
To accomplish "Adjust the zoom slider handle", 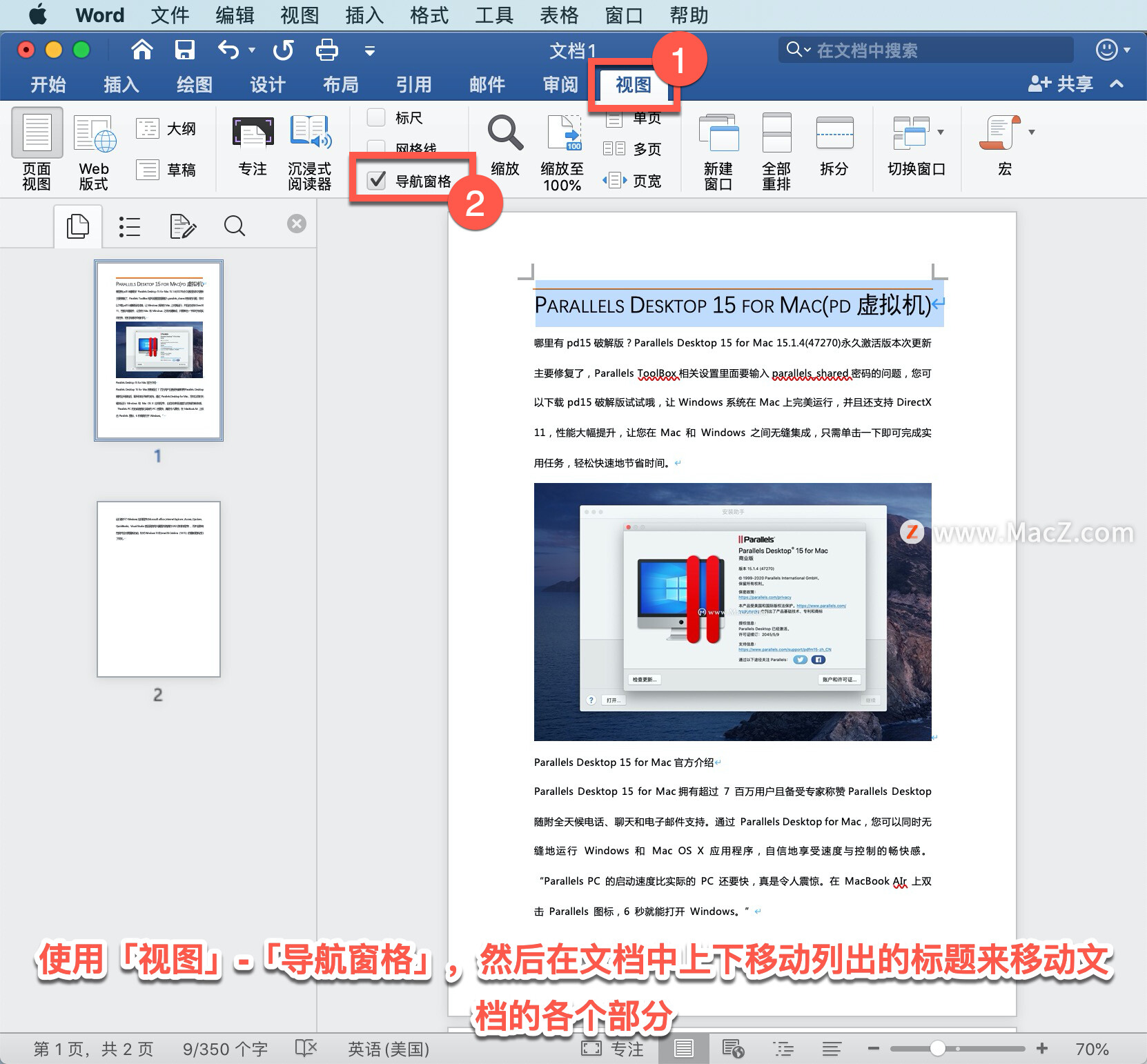I will tap(937, 1048).
